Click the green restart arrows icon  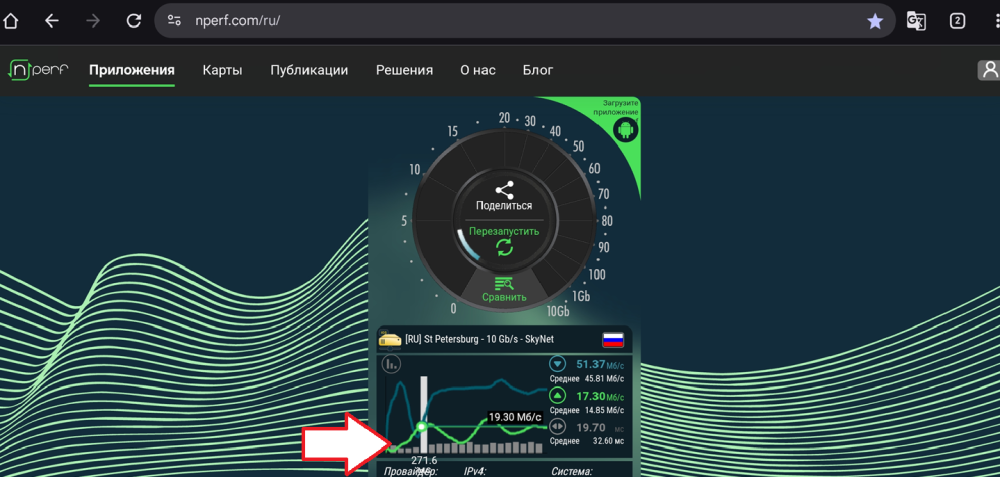(x=504, y=247)
